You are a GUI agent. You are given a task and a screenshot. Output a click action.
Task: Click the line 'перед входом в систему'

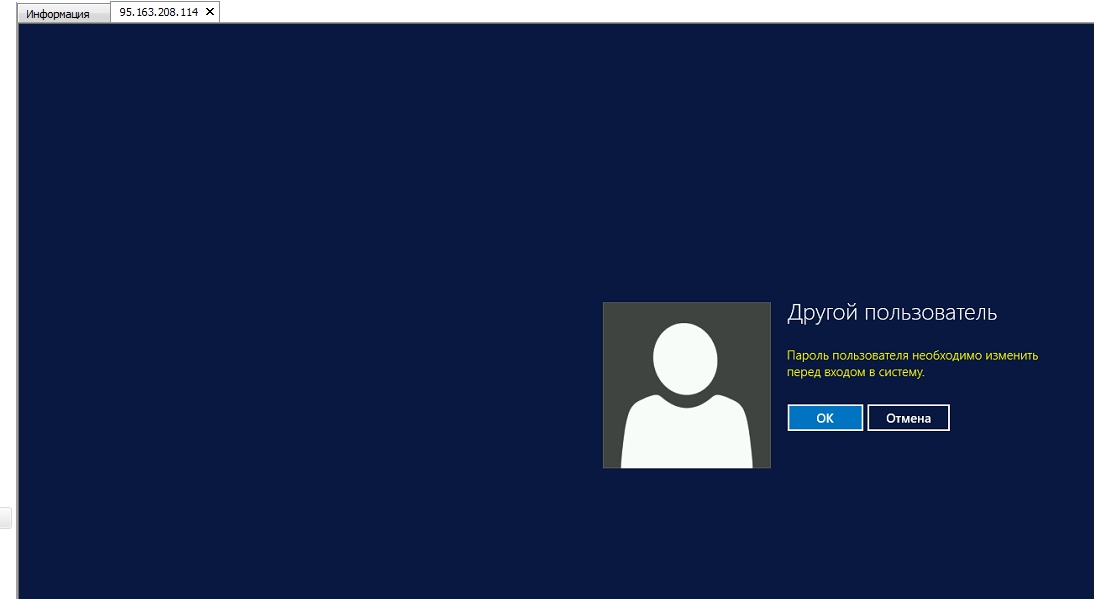[x=856, y=373]
